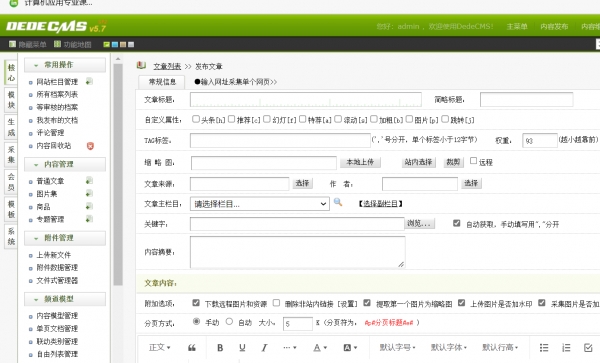Insert checklist in the editor toolbar
This screenshot has height=363, width=600.
[x=588, y=347]
